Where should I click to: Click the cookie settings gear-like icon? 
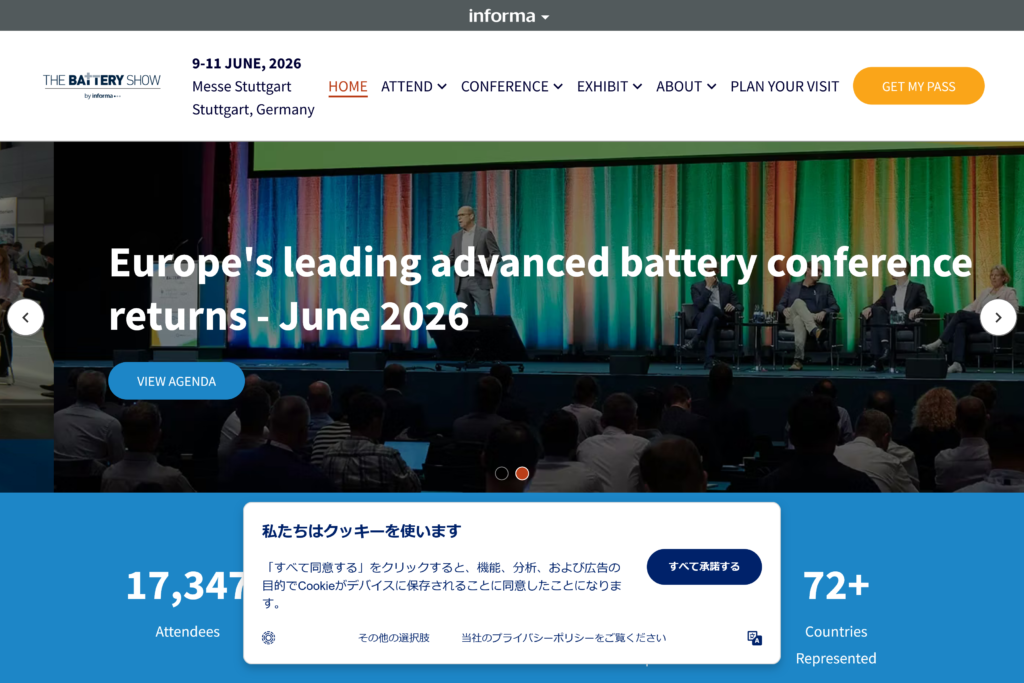[268, 638]
